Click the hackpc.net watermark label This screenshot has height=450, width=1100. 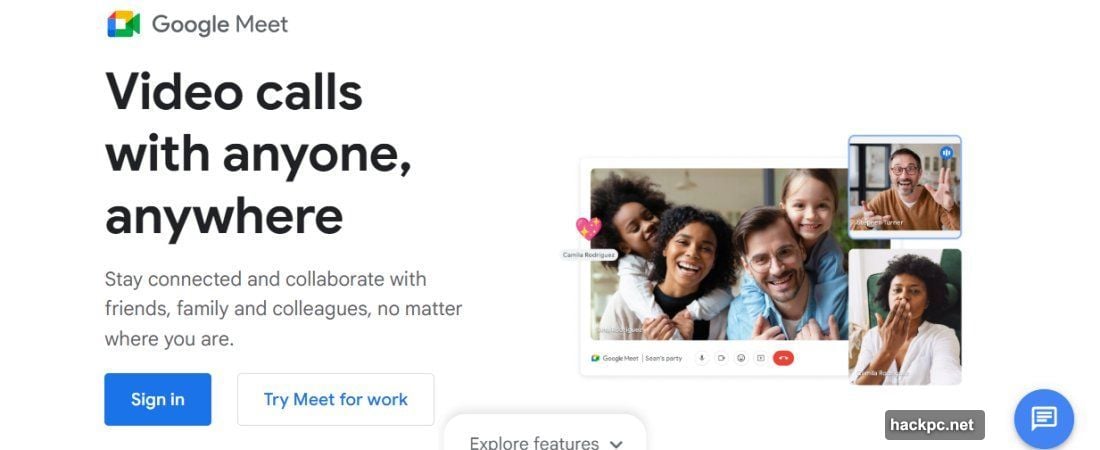(x=934, y=425)
